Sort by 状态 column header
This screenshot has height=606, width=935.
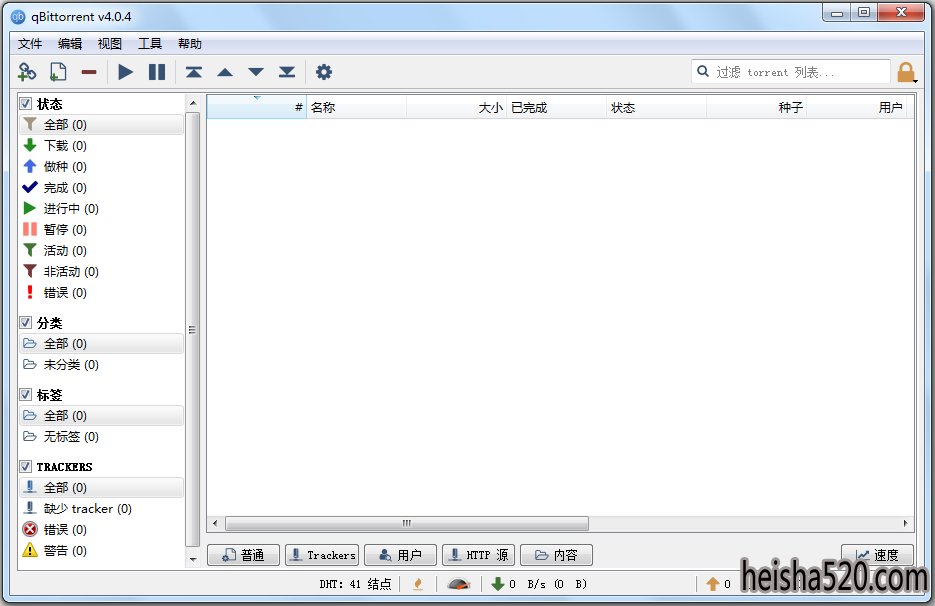(656, 107)
